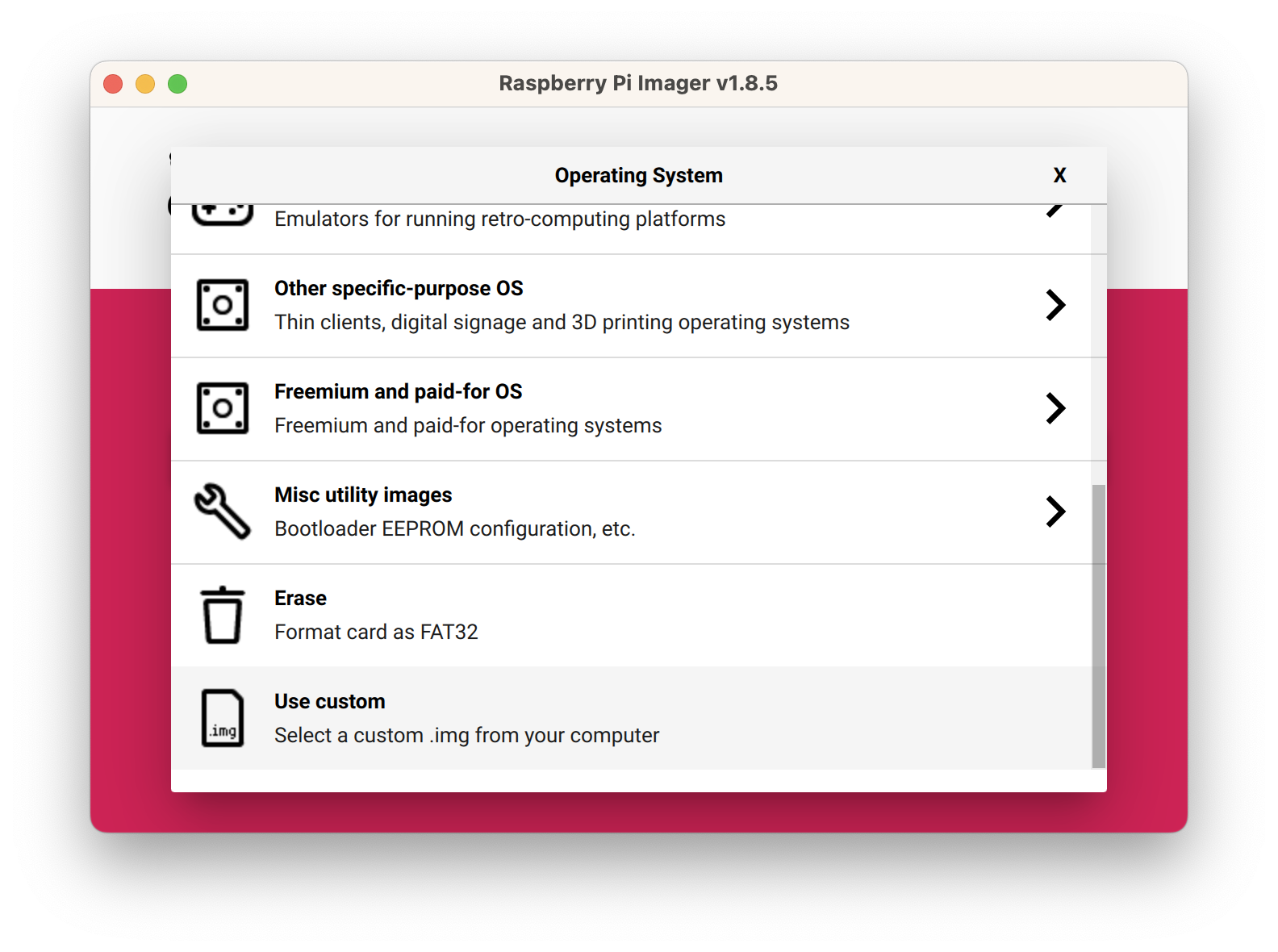
Task: Click the wrench icon for Misc utility images
Action: coord(223,511)
